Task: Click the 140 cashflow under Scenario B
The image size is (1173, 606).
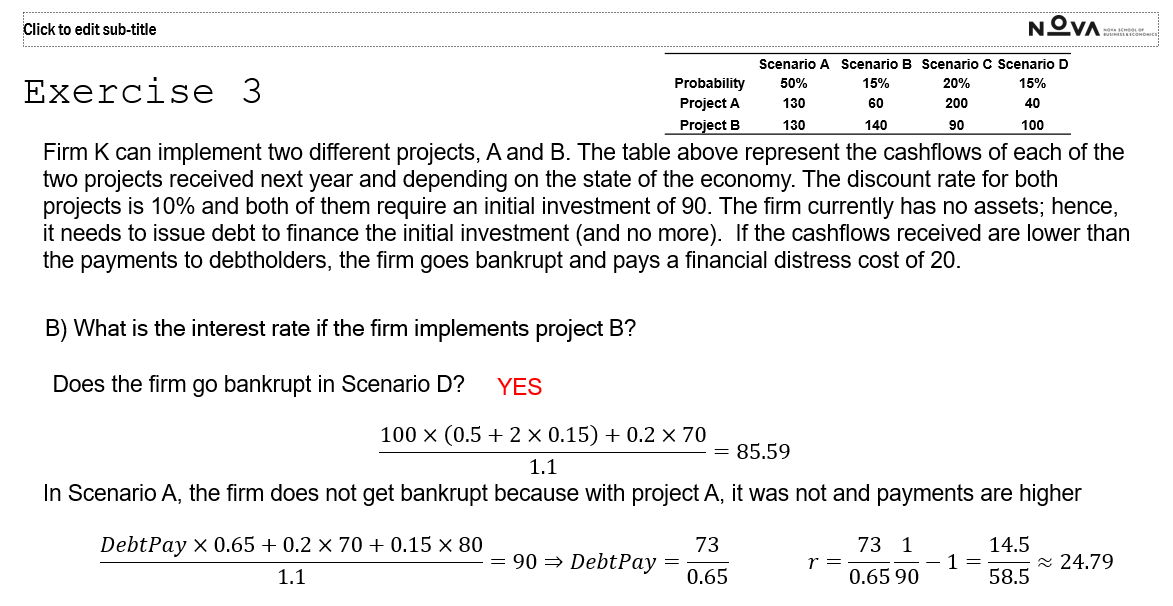Action: (876, 125)
